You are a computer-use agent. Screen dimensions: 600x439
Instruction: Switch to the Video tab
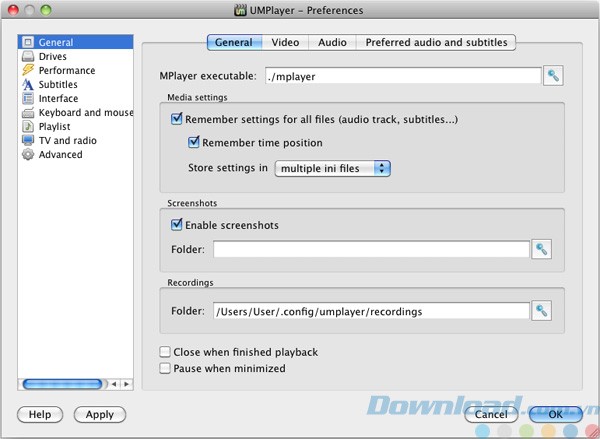coord(285,43)
